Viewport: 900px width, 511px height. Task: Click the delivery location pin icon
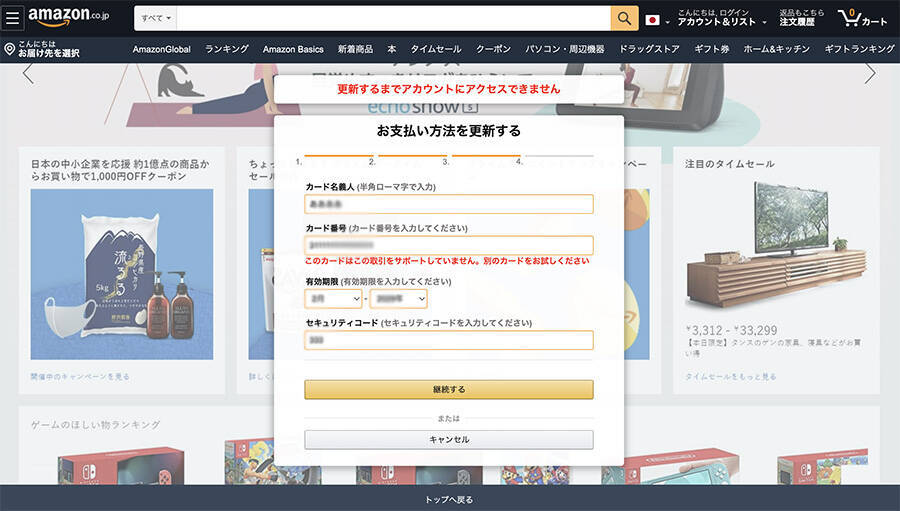click(x=9, y=49)
